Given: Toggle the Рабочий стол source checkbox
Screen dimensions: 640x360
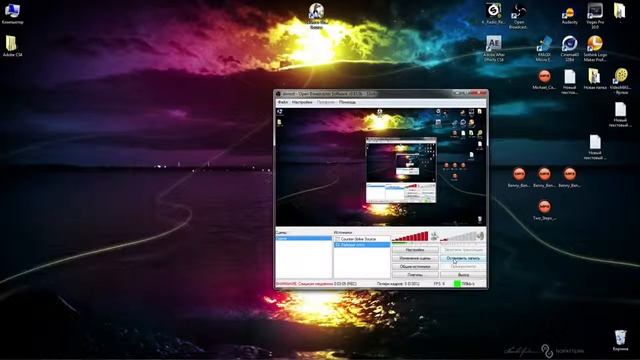Looking at the screenshot, I should coord(338,244).
